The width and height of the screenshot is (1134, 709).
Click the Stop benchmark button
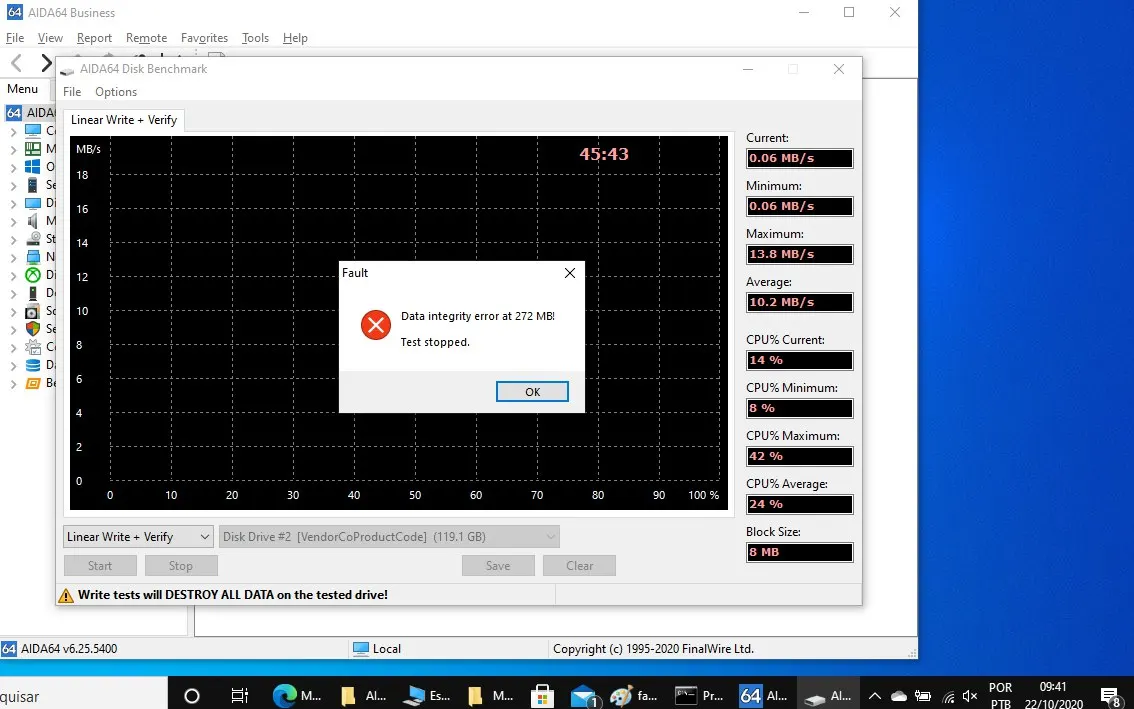coord(181,566)
